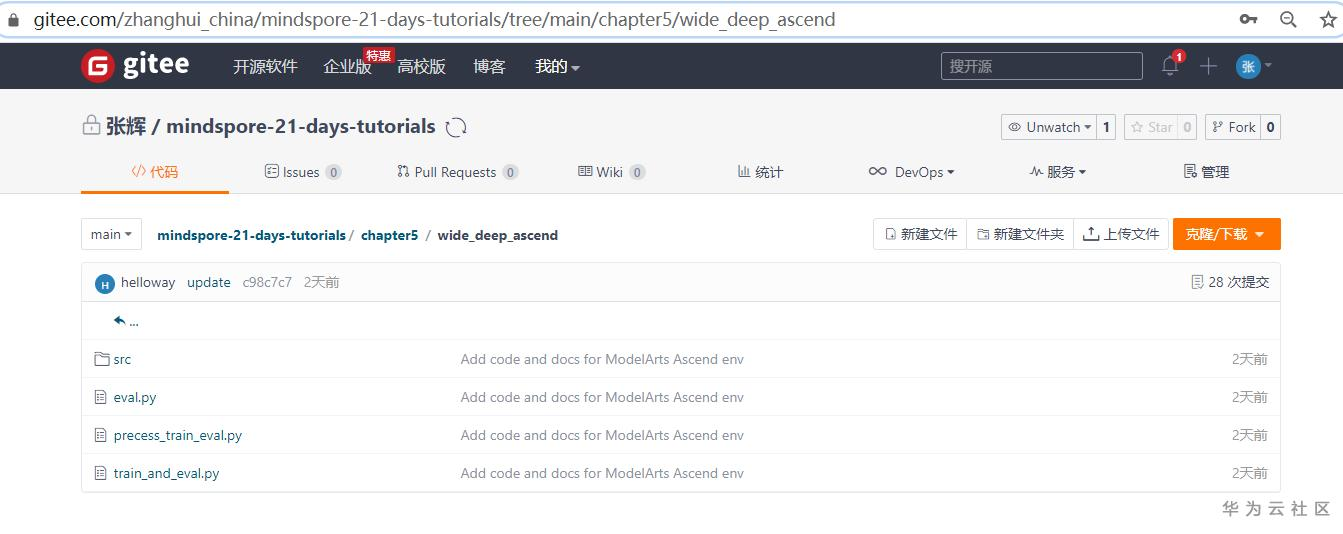Open the eval.py file name link

[135, 397]
